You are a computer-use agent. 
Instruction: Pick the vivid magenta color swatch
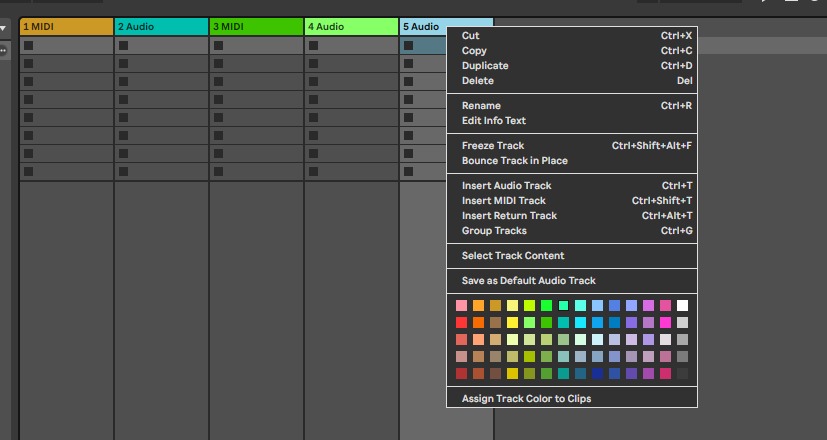pyautogui.click(x=666, y=322)
